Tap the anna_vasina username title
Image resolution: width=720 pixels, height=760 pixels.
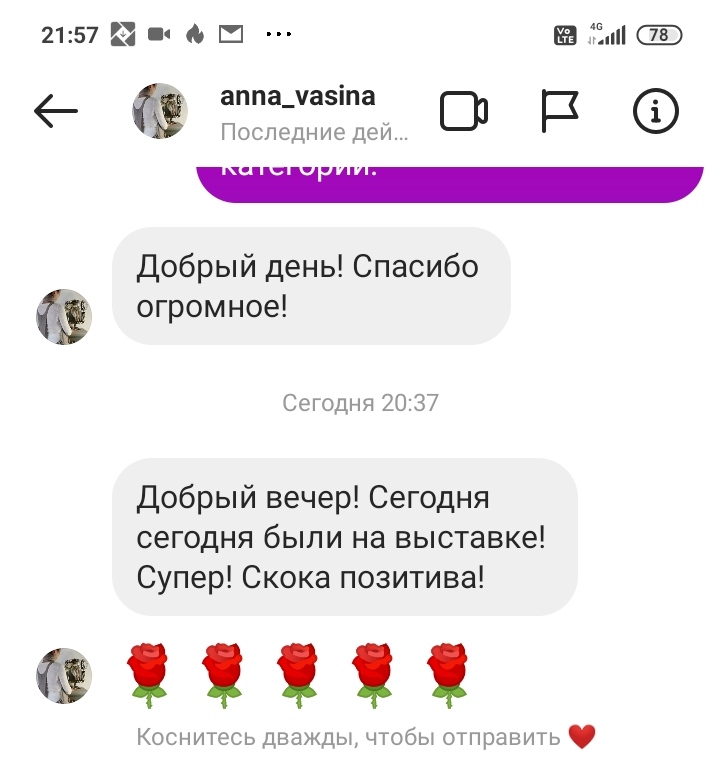298,96
